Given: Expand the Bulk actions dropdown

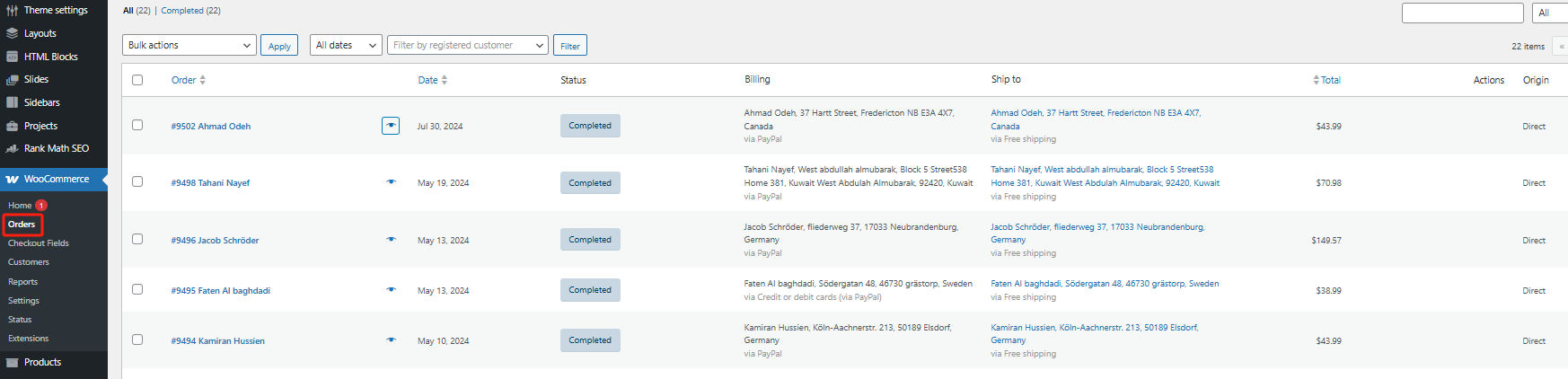Looking at the screenshot, I should tap(189, 45).
